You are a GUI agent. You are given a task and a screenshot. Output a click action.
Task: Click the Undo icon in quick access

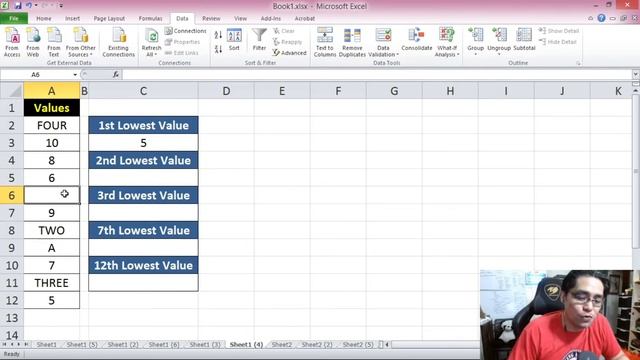tap(29, 6)
